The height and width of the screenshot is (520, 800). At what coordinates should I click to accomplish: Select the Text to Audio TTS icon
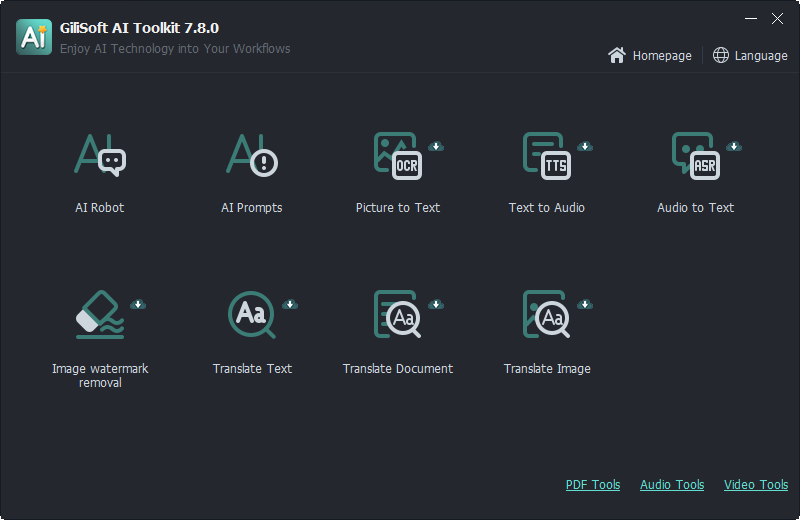pyautogui.click(x=547, y=156)
